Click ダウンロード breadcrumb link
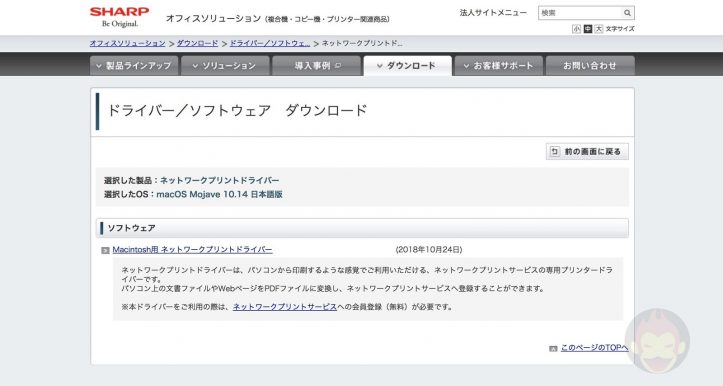723x386 pixels. pos(197,43)
